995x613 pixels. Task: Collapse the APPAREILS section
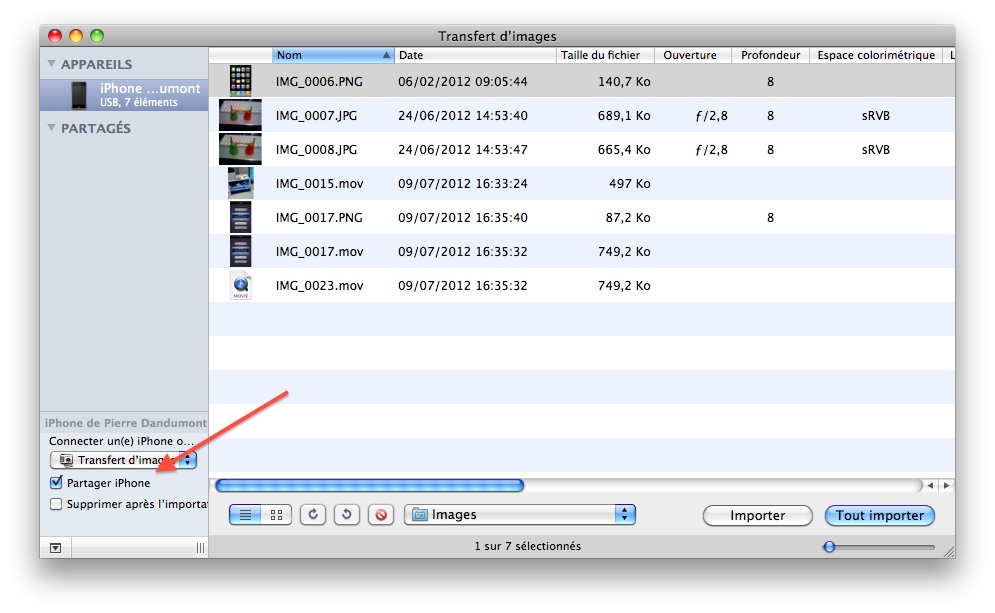point(52,64)
